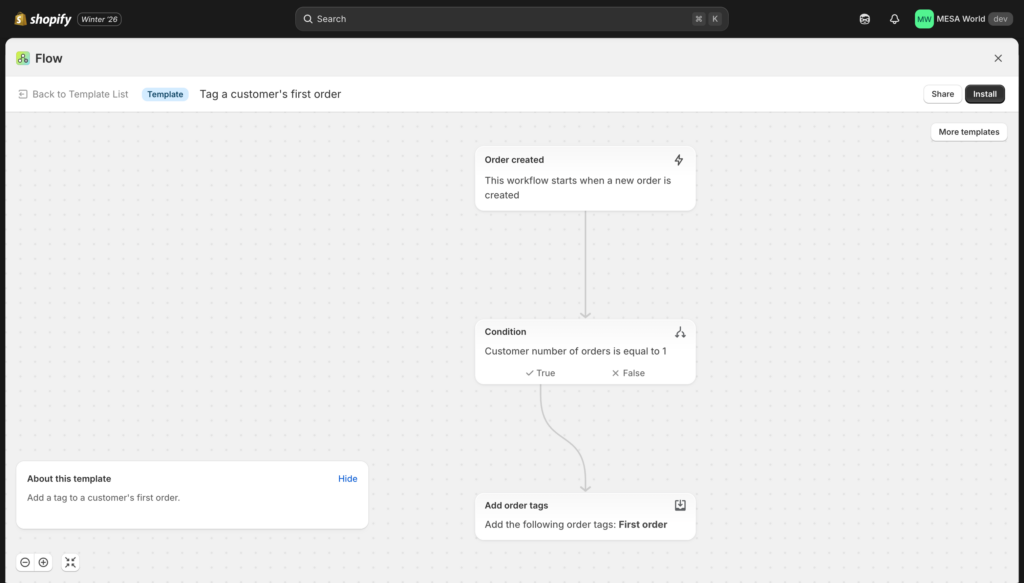Click the title Tag a customer's first order
The height and width of the screenshot is (583, 1024).
click(270, 94)
